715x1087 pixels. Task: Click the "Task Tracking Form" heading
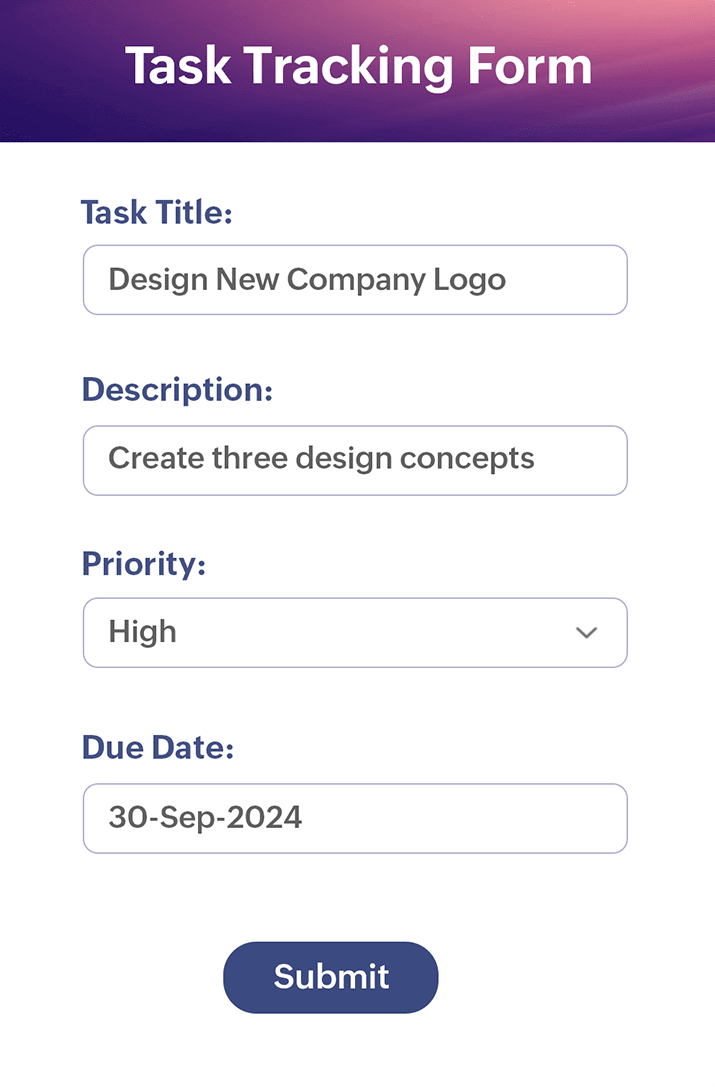358,67
